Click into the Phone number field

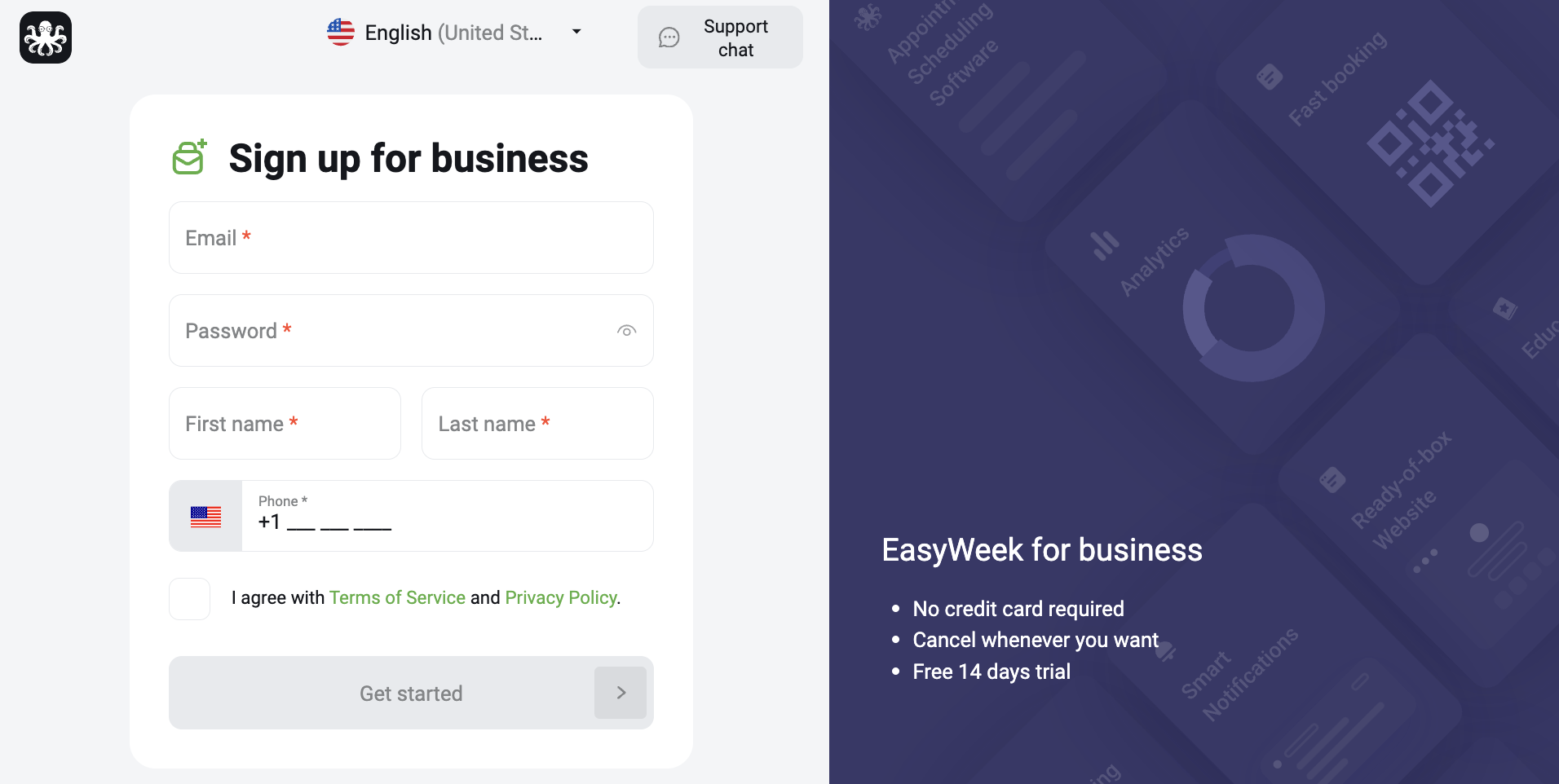click(448, 516)
